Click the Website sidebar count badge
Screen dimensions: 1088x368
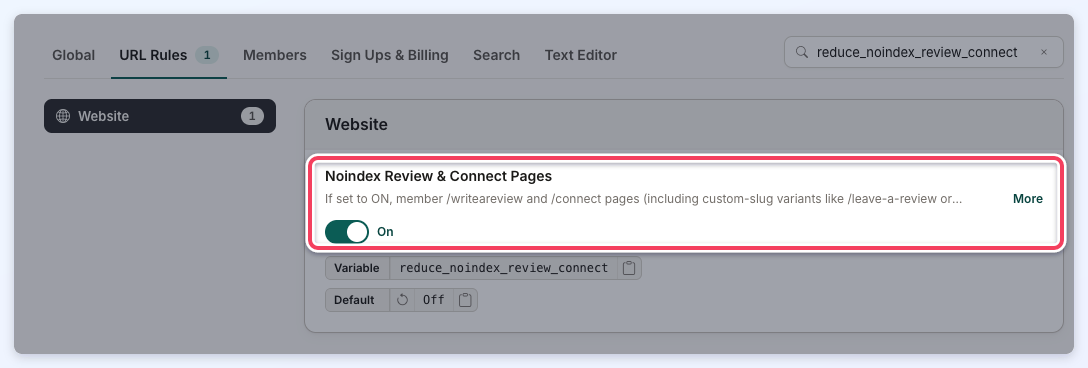(x=253, y=116)
